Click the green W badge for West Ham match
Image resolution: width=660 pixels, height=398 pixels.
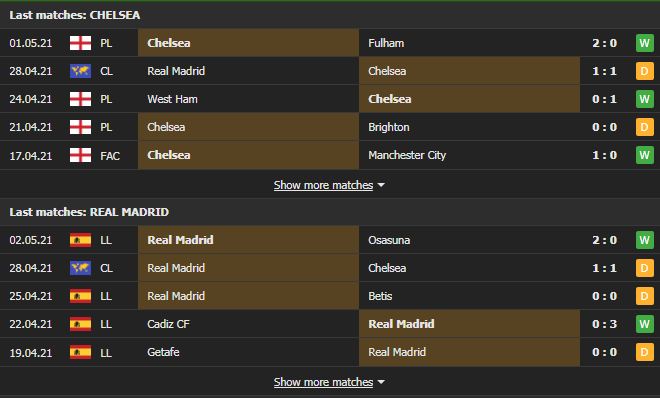coord(644,99)
